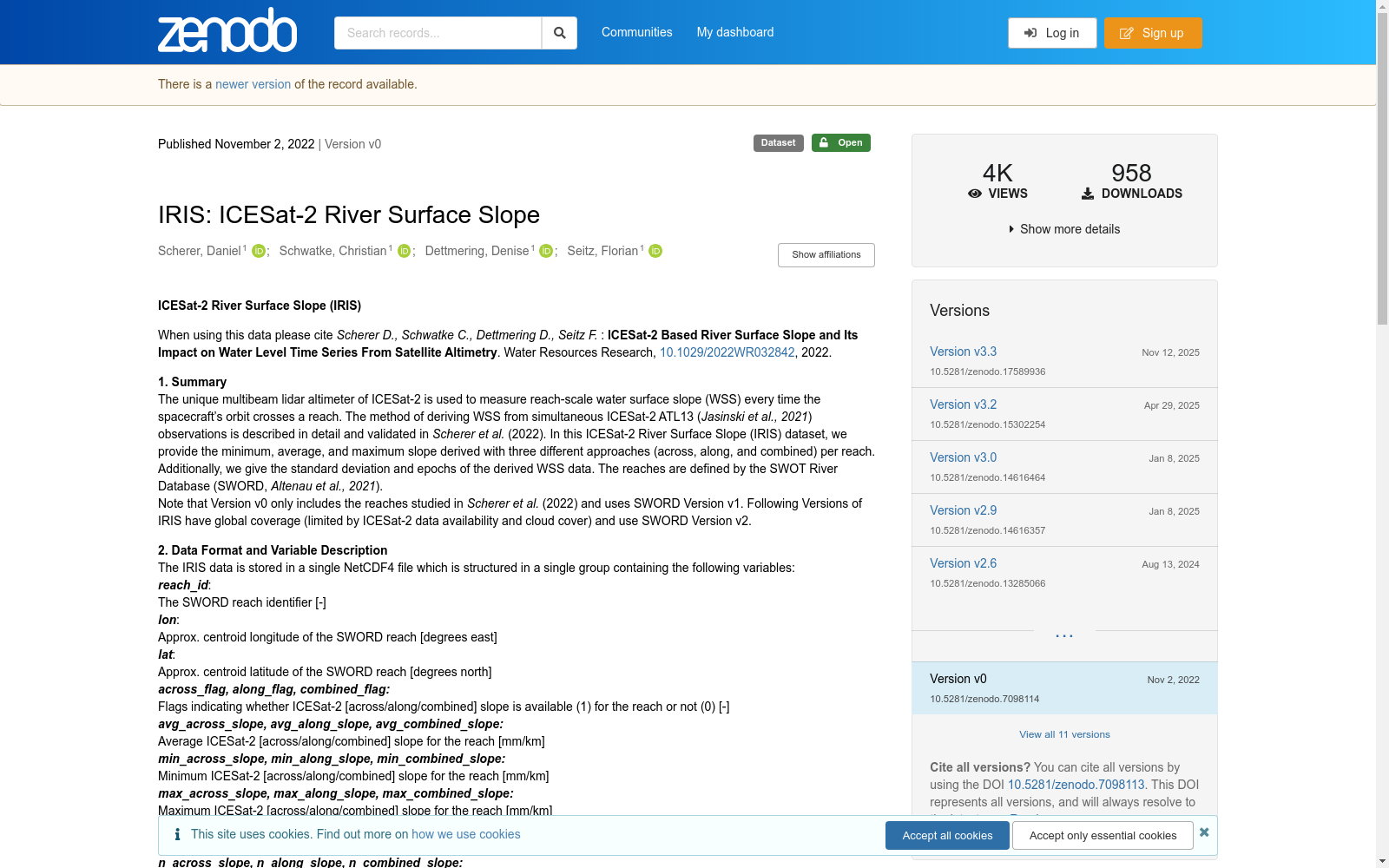The height and width of the screenshot is (868, 1389).
Task: Click the DOI text 10.5281/zenodo.14616357
Action: (x=987, y=530)
